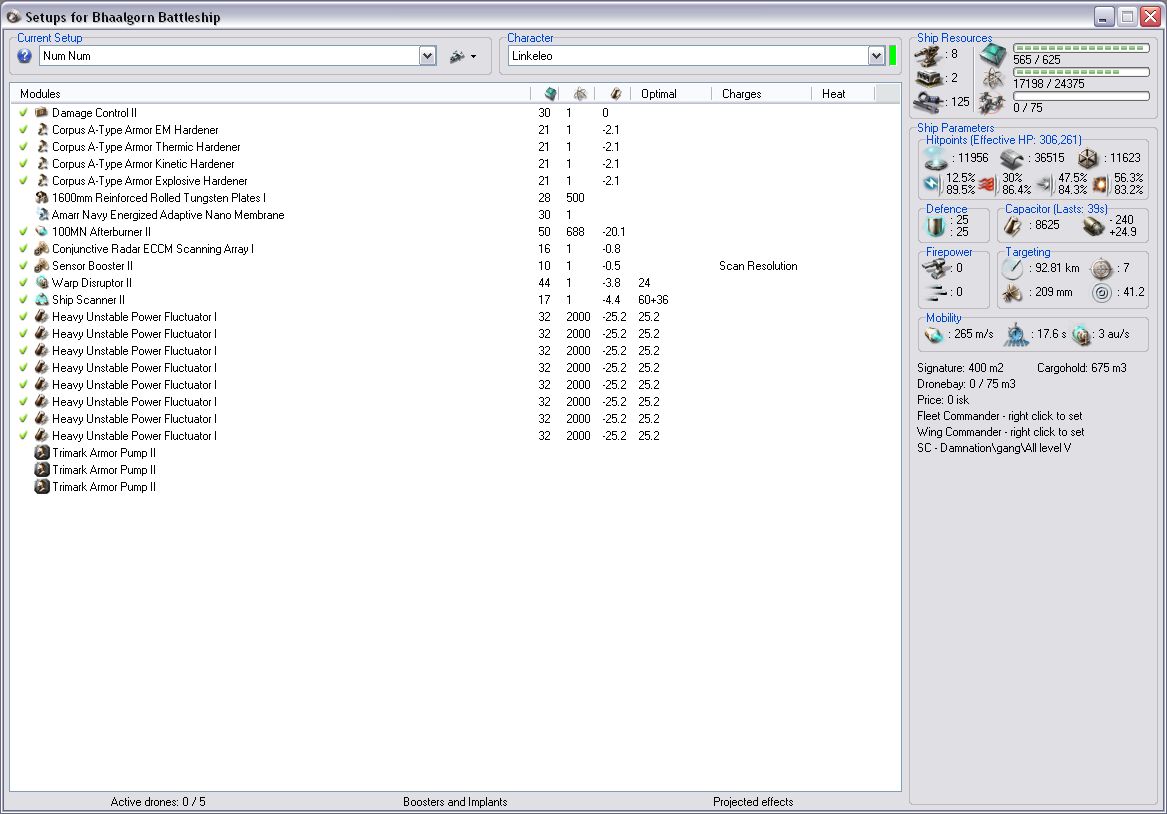Click into the Num Num setup name field
Image resolution: width=1167 pixels, height=814 pixels.
[229, 56]
